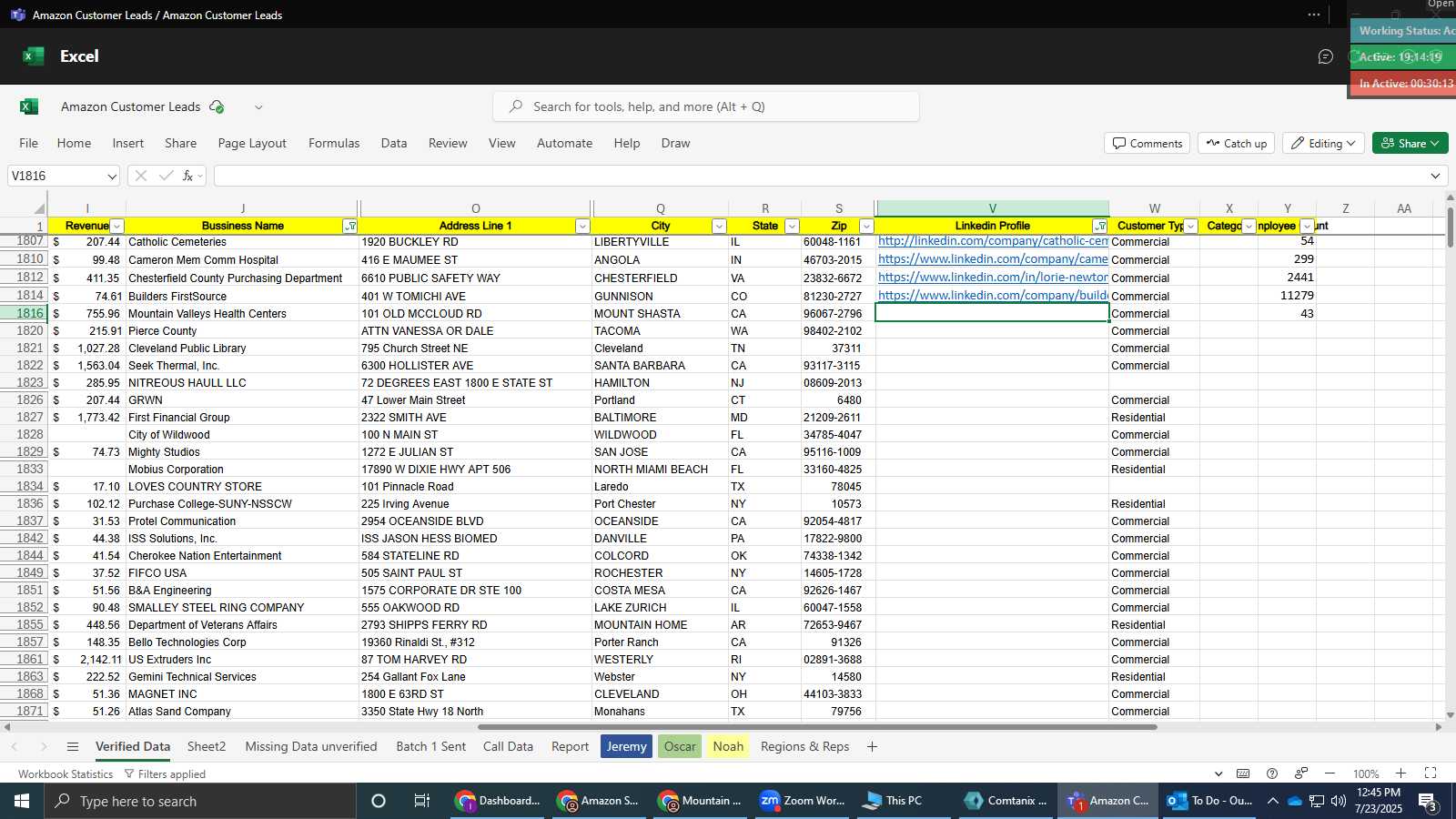Click the next sheet arrow
This screenshot has width=1456, height=819.
point(43,747)
